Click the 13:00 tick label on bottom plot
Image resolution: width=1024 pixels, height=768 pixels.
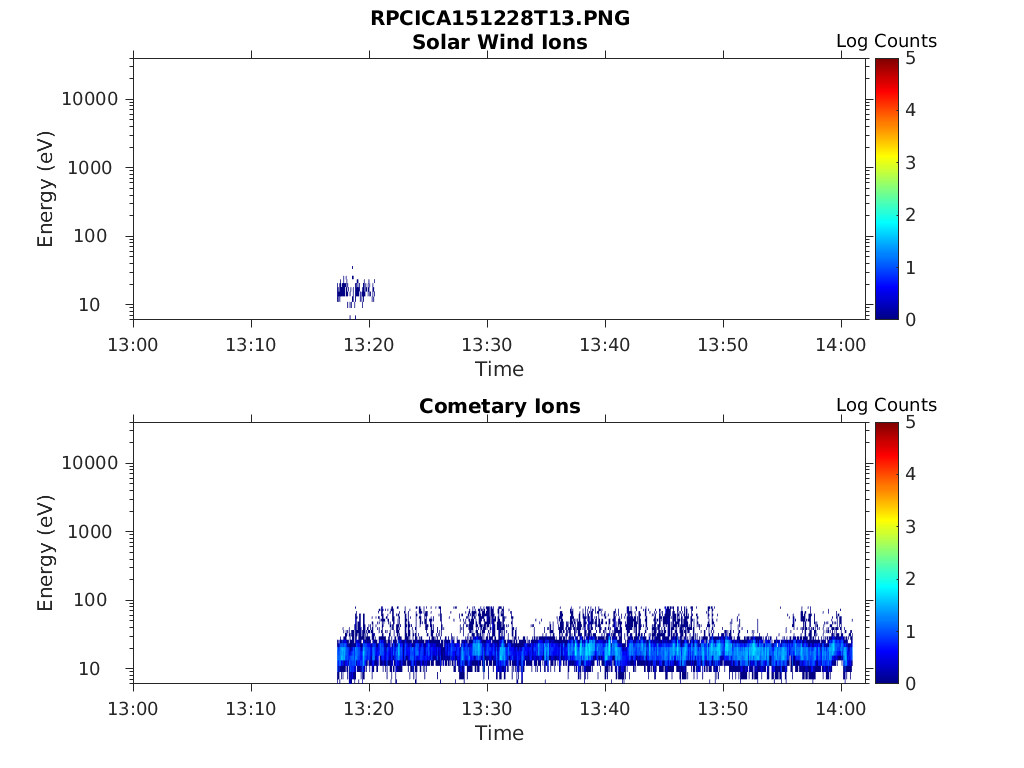[133, 708]
